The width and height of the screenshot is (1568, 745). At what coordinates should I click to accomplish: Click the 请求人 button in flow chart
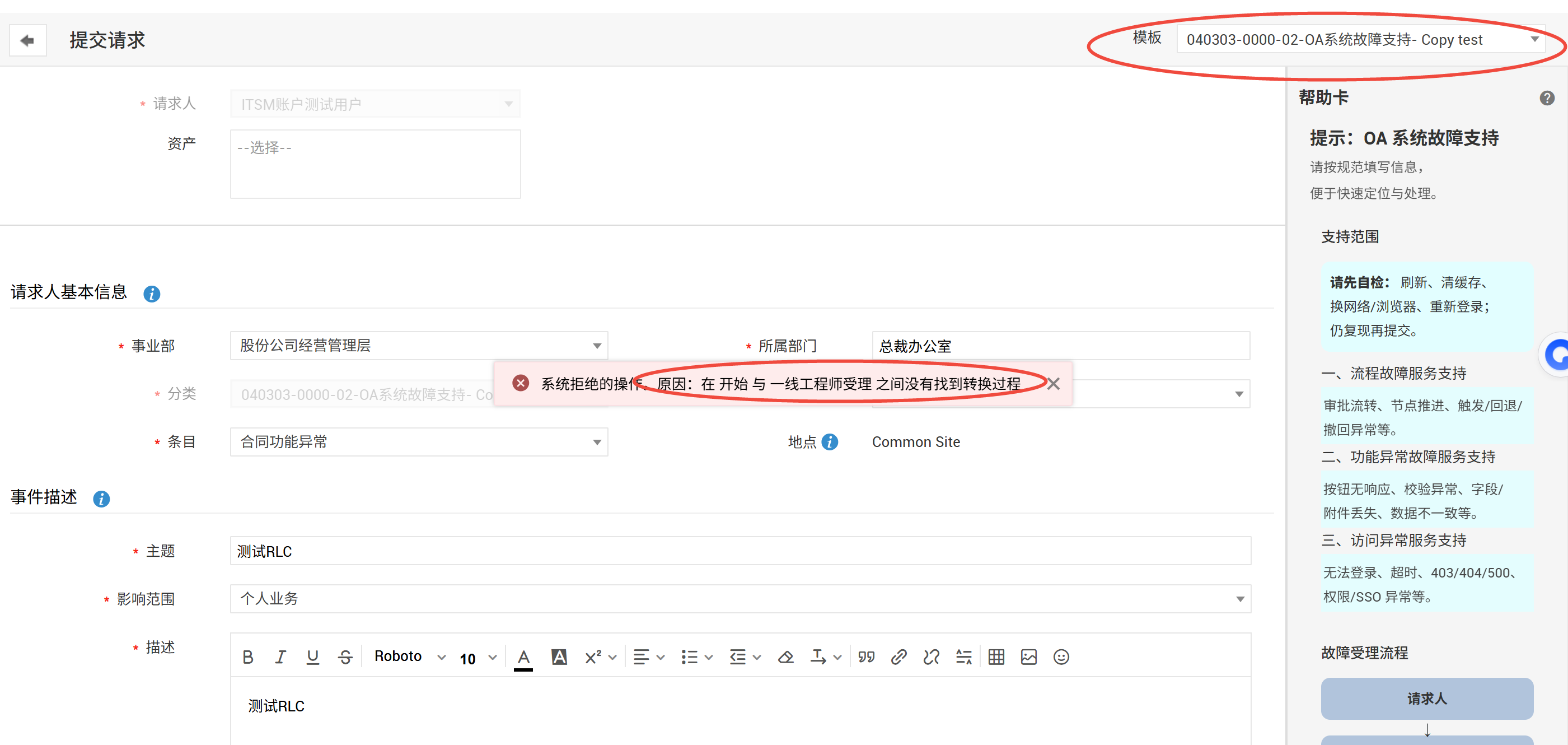1426,698
